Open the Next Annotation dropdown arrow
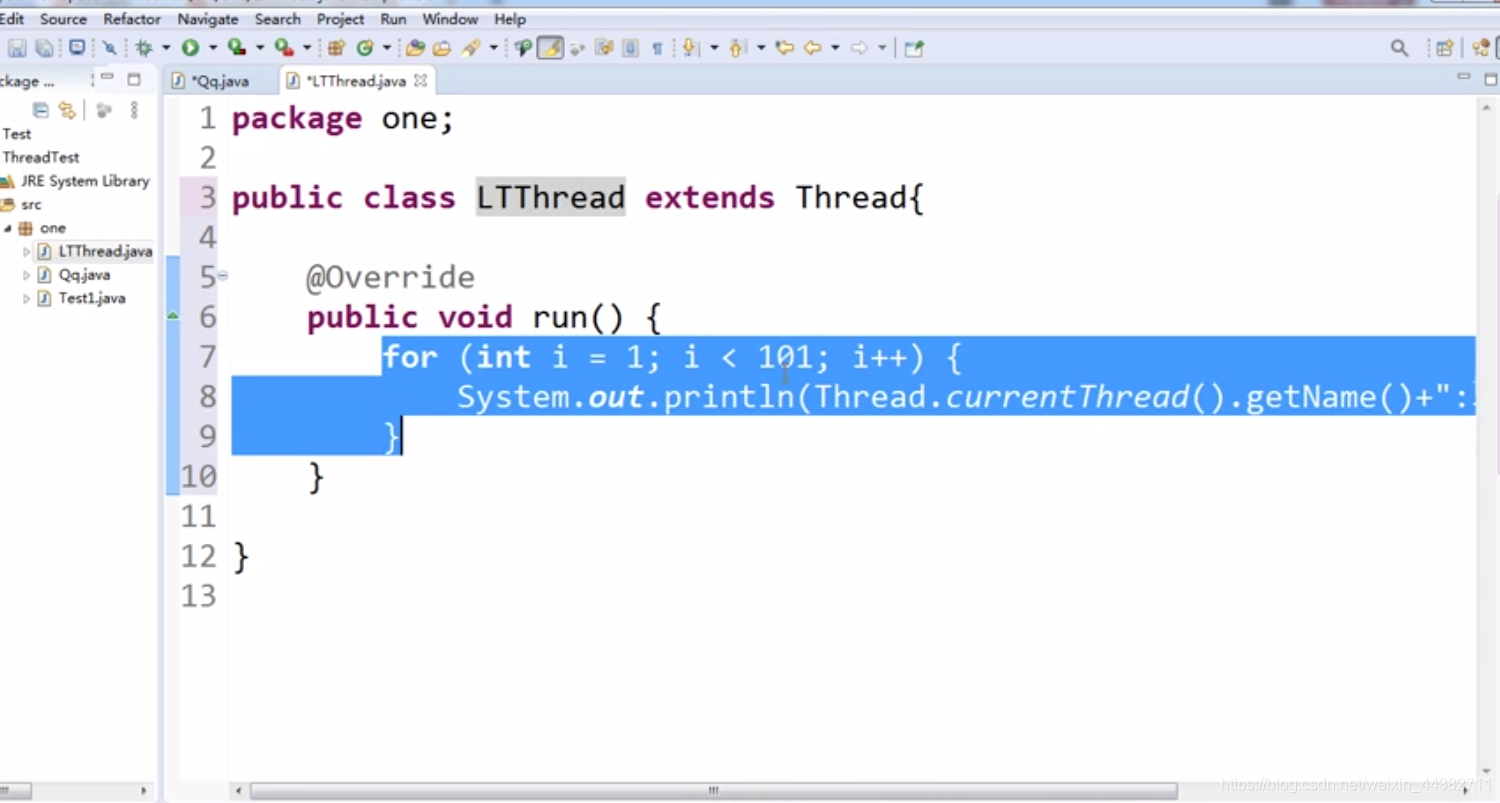 pos(713,48)
